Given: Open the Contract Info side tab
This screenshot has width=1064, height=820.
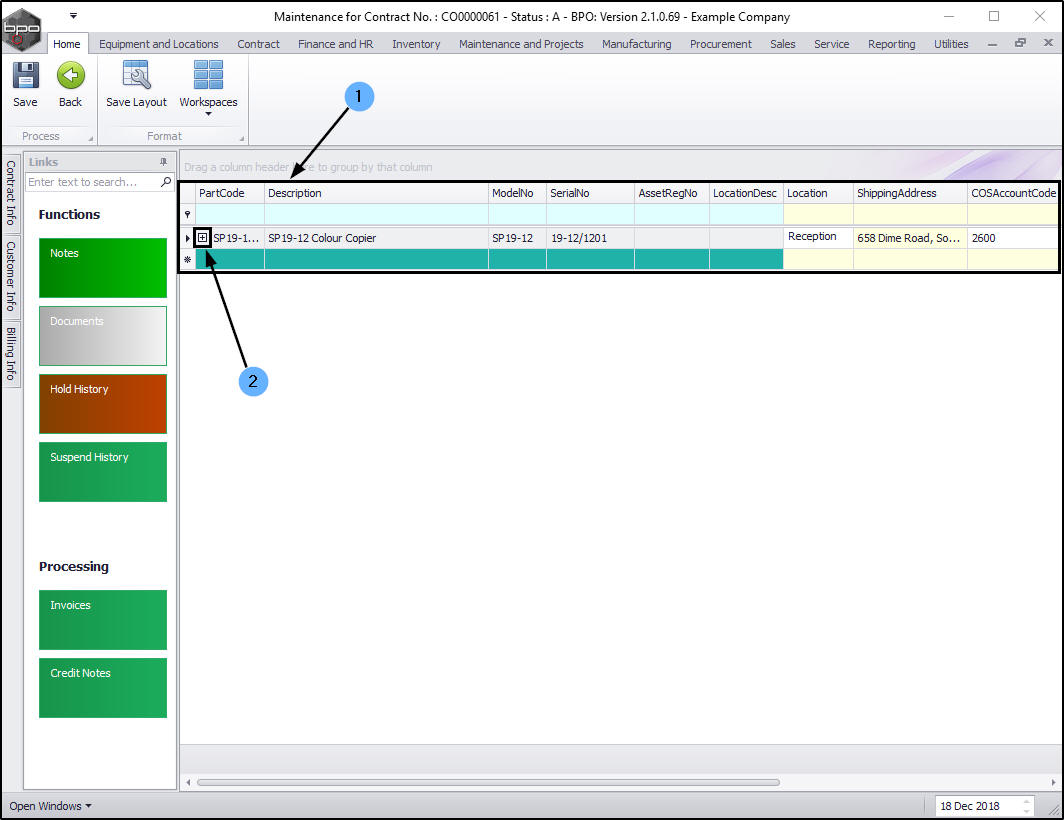Looking at the screenshot, I should tap(11, 193).
